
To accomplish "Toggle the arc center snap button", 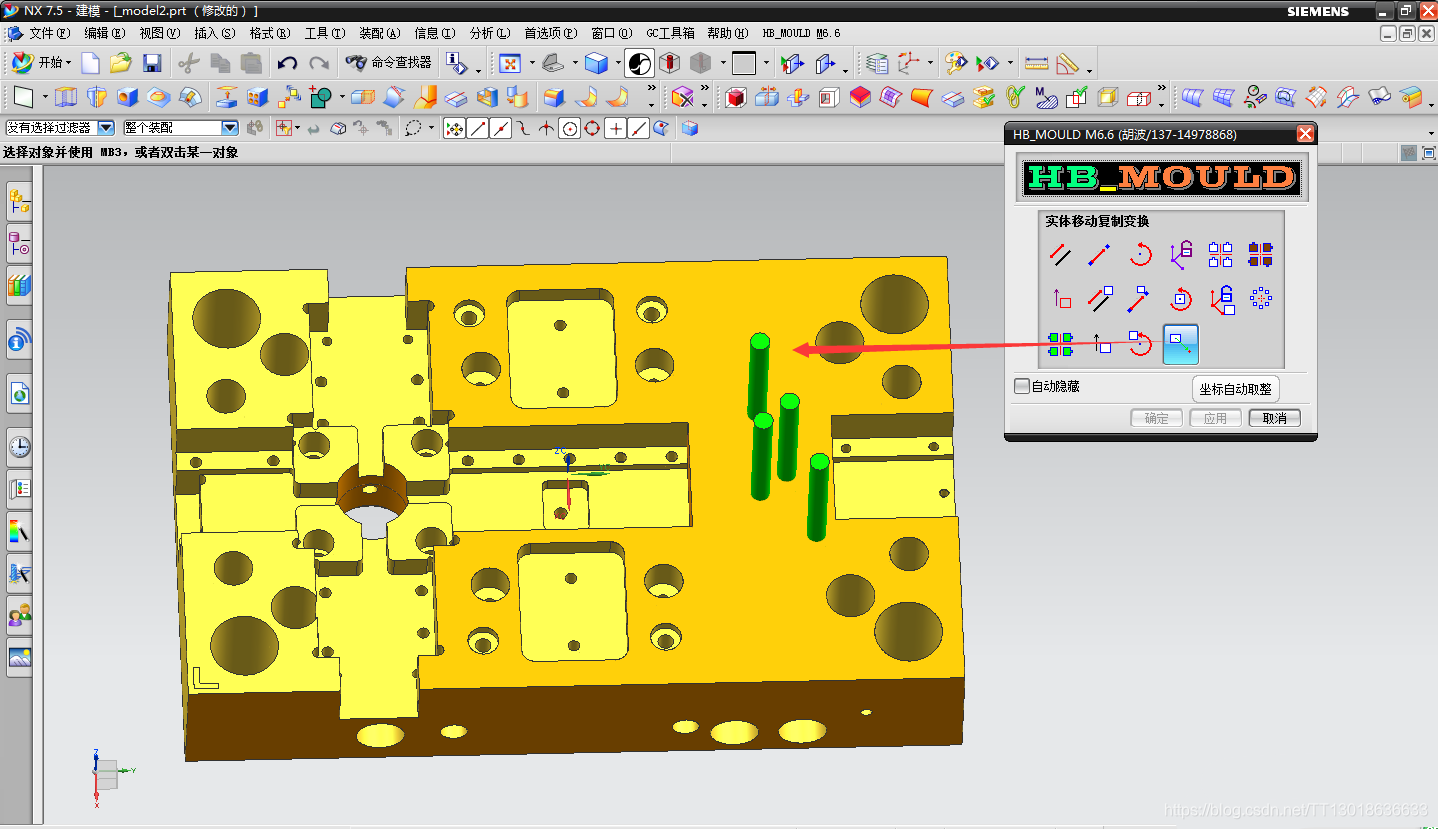I will tap(570, 128).
